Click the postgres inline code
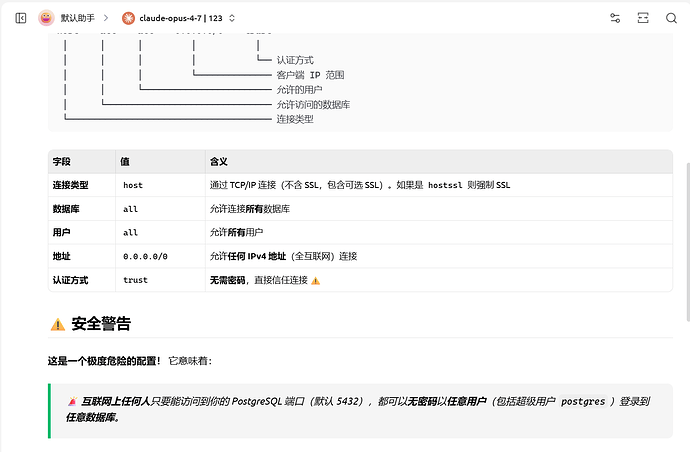The width and height of the screenshot is (690, 452). 583,401
